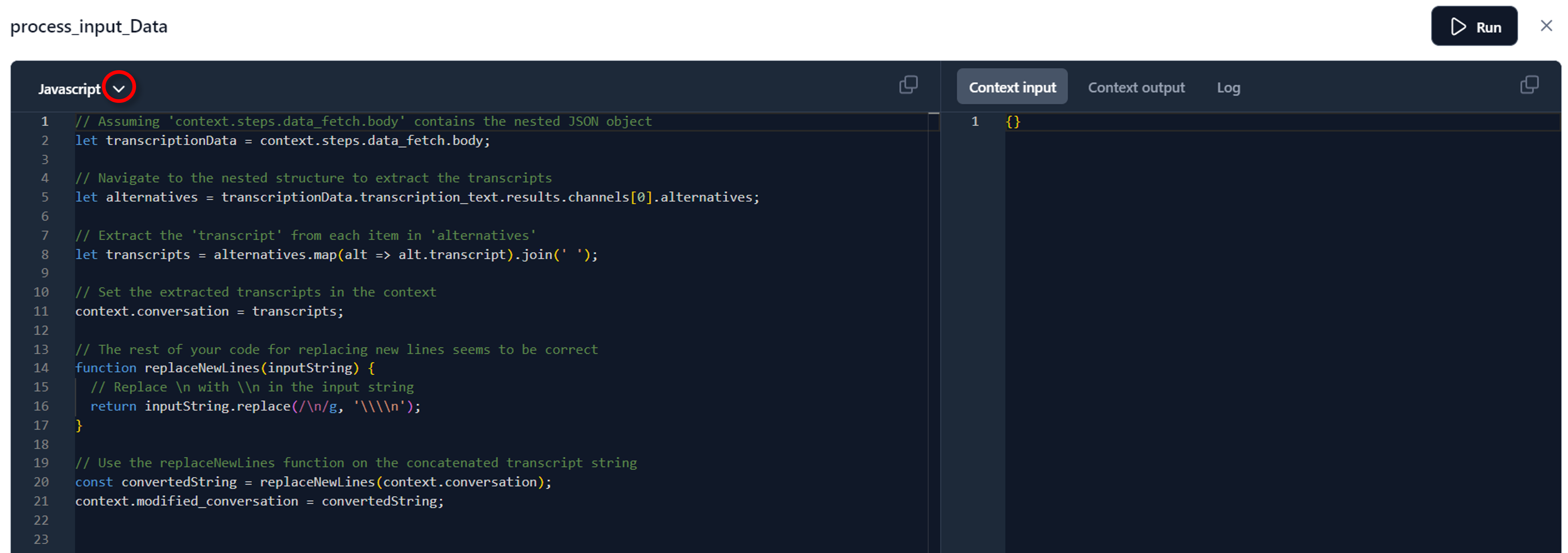Click the Run button
This screenshot has width=1568, height=553.
[1474, 26]
